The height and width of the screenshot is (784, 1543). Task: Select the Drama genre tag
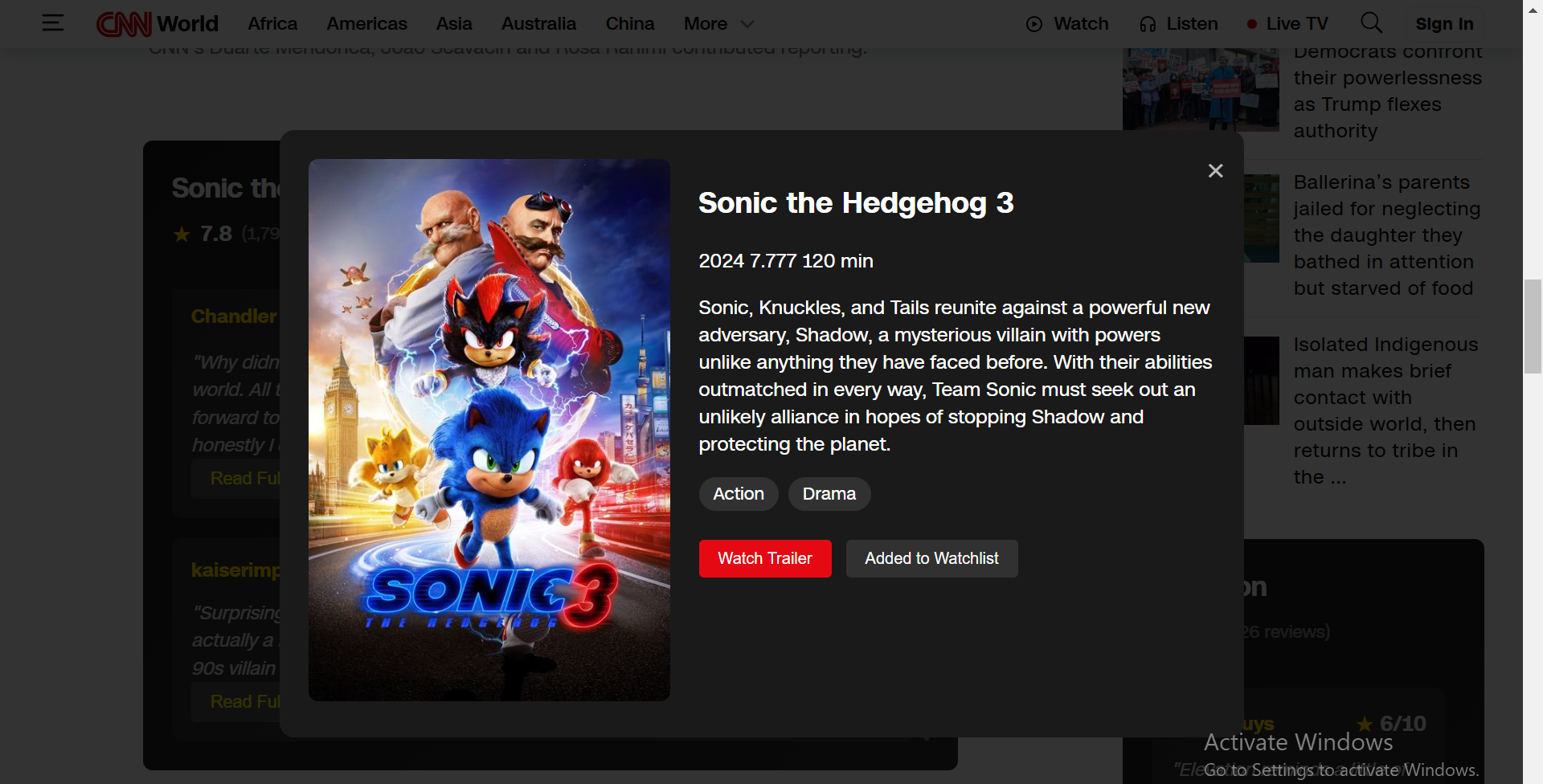coord(829,494)
